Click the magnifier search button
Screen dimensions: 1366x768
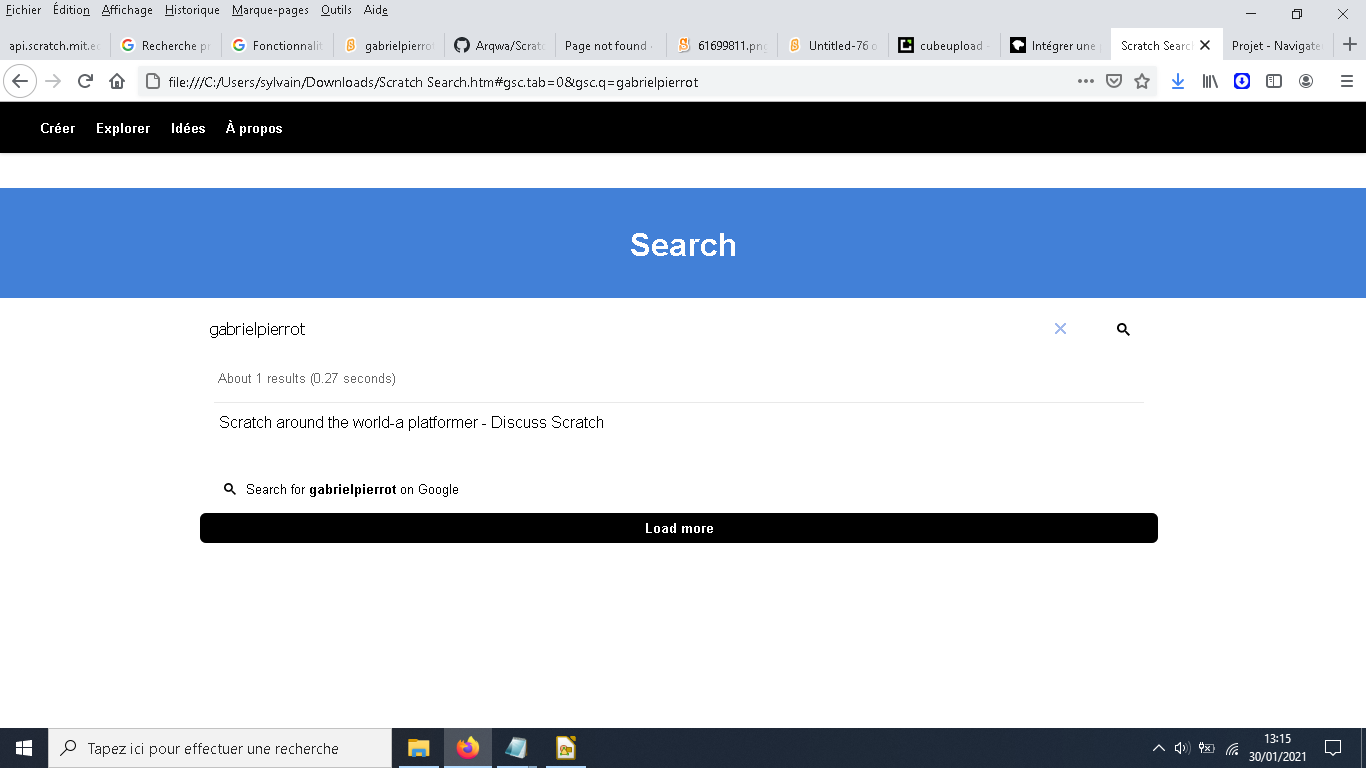click(x=1123, y=329)
